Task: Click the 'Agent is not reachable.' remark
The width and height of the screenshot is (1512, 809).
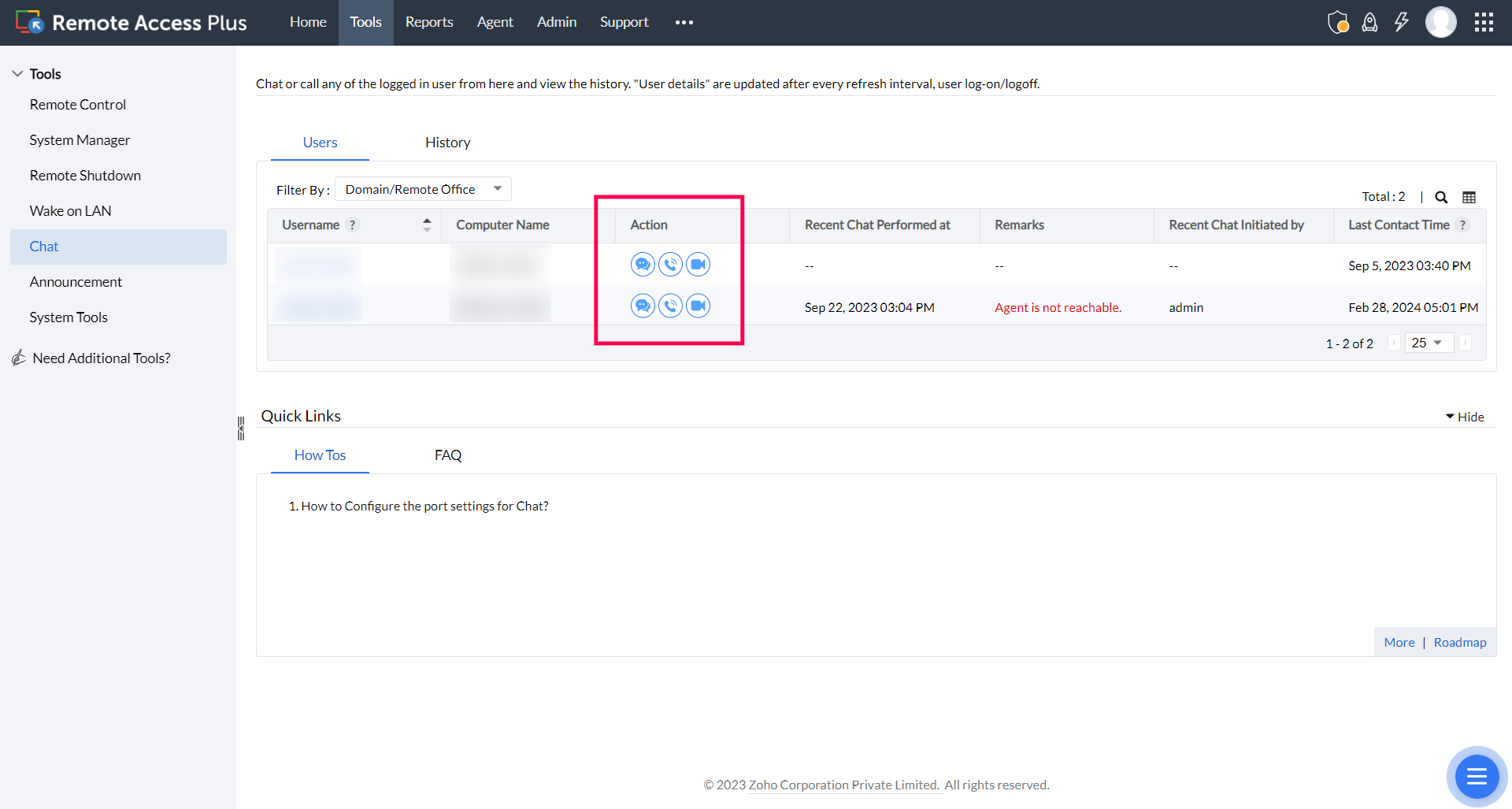Action: tap(1058, 308)
